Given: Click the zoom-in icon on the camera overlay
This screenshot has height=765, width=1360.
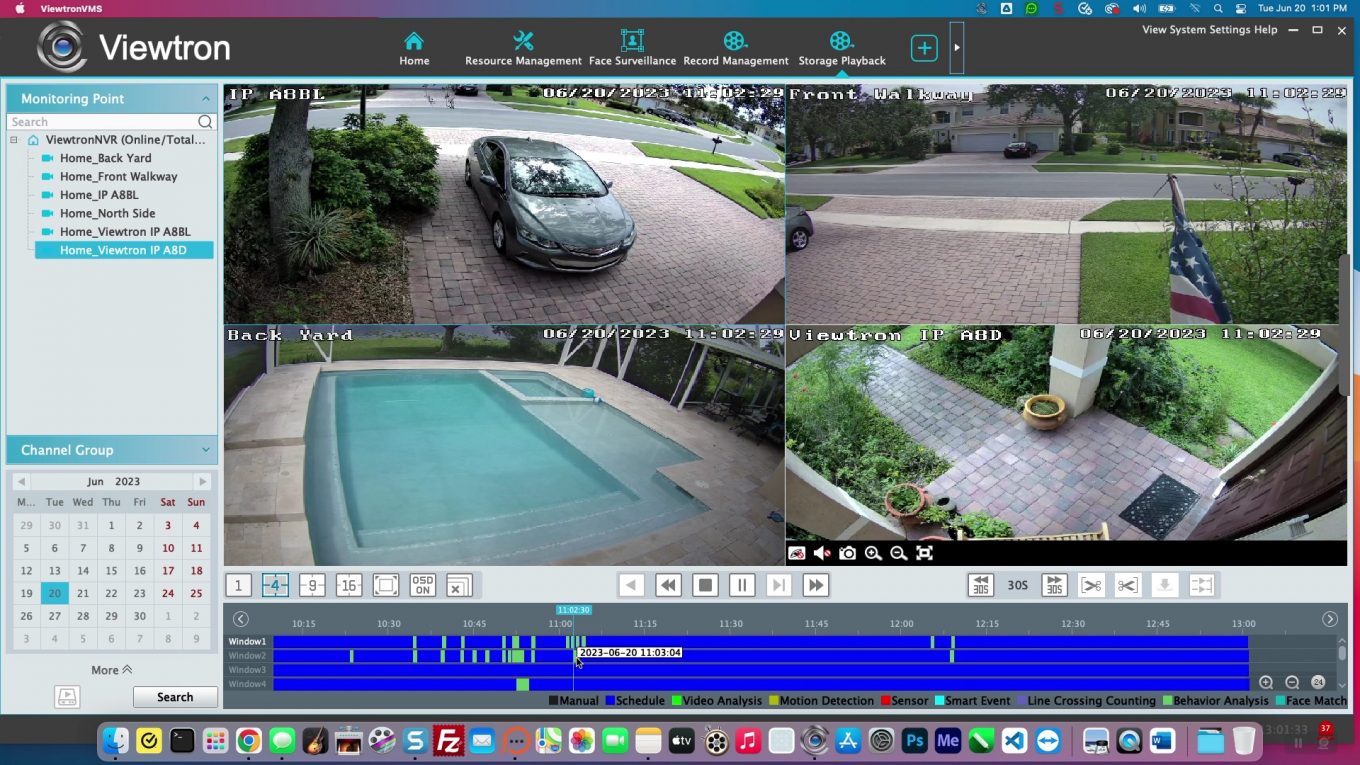Looking at the screenshot, I should pos(872,552).
